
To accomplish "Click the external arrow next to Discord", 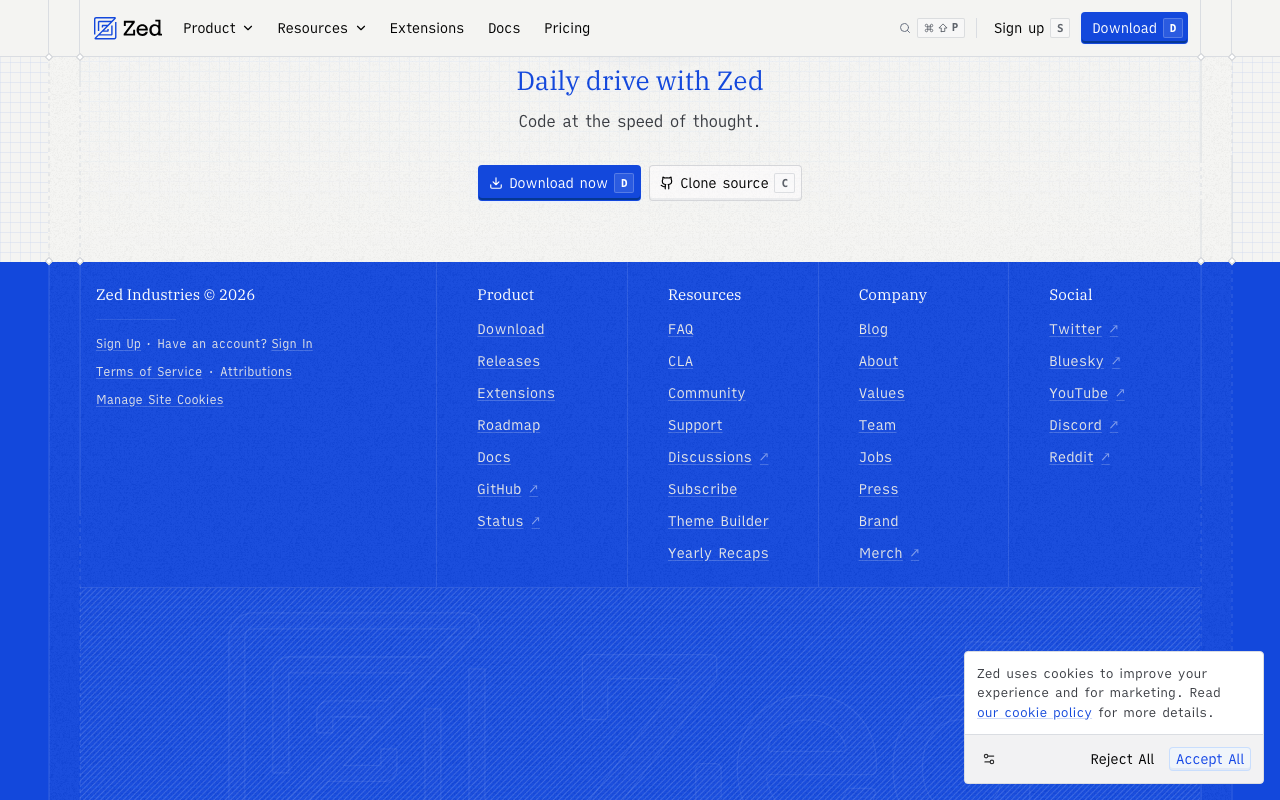I will point(1114,425).
